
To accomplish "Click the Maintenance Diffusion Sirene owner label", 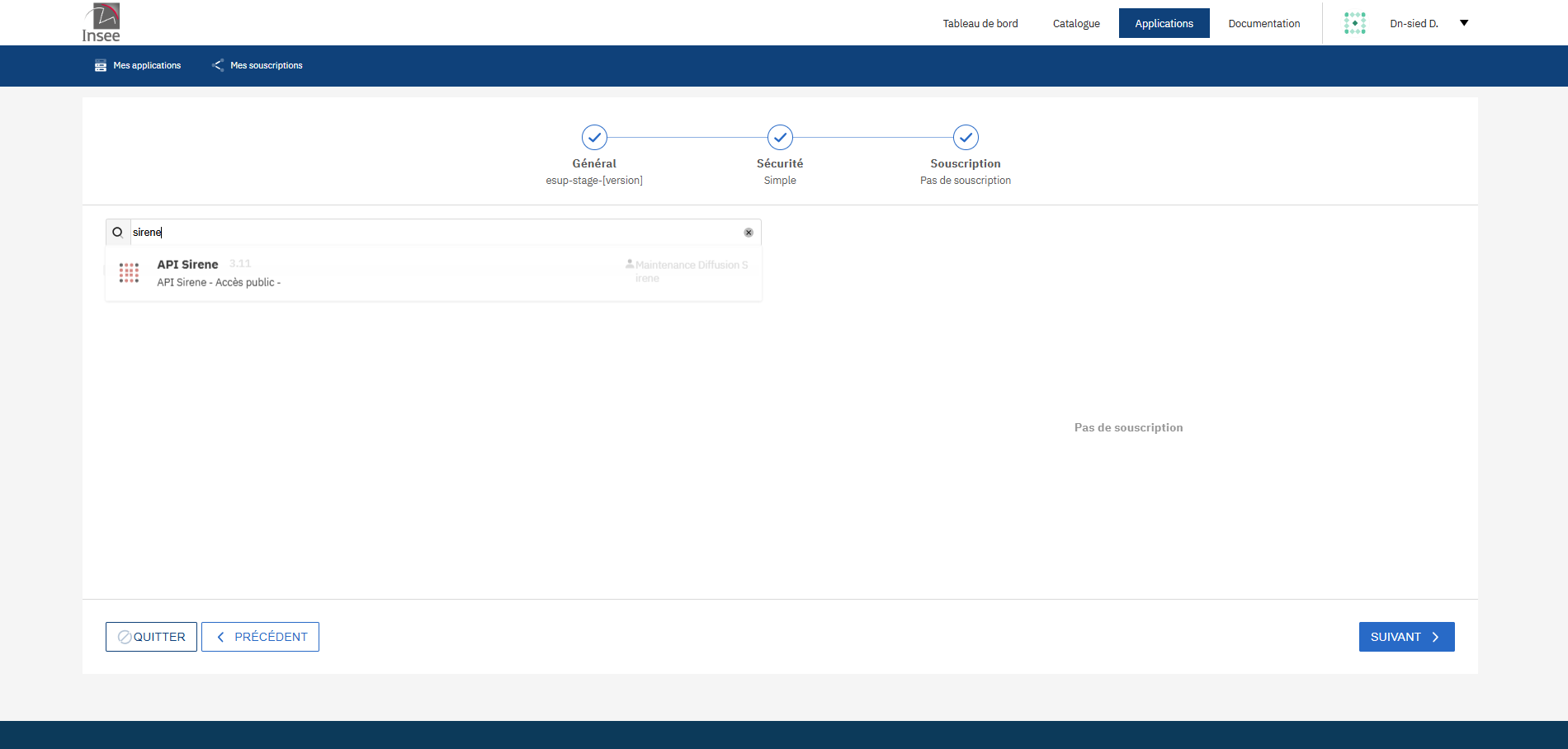I will coord(687,271).
